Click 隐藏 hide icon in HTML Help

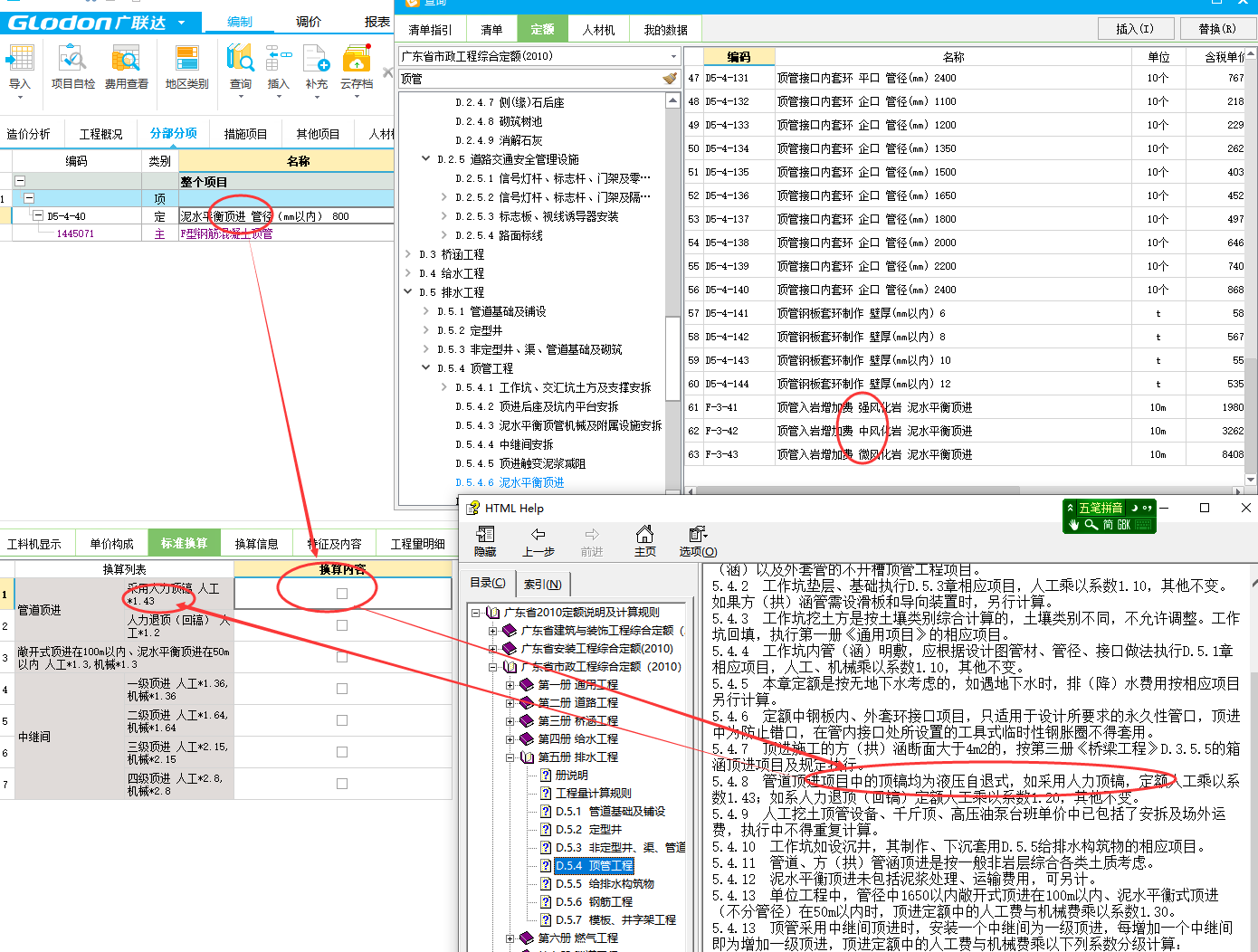tap(485, 534)
